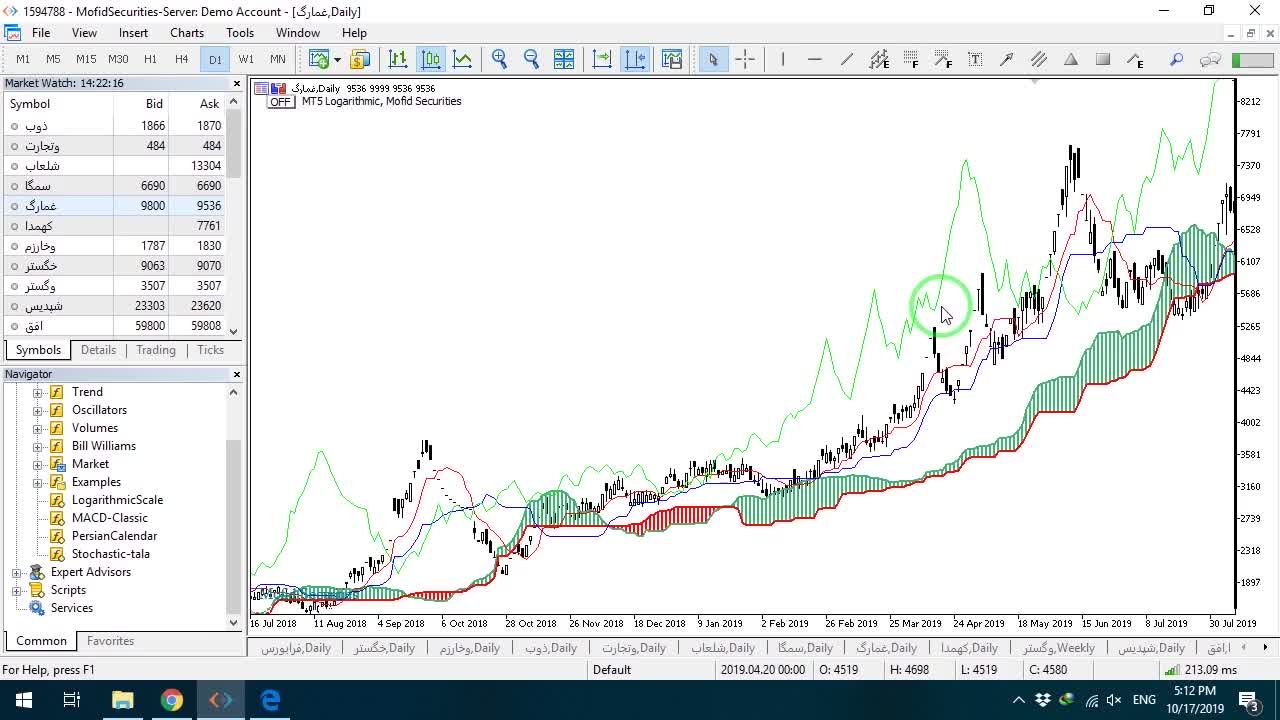Select the PersianCalendar indicator

114,536
